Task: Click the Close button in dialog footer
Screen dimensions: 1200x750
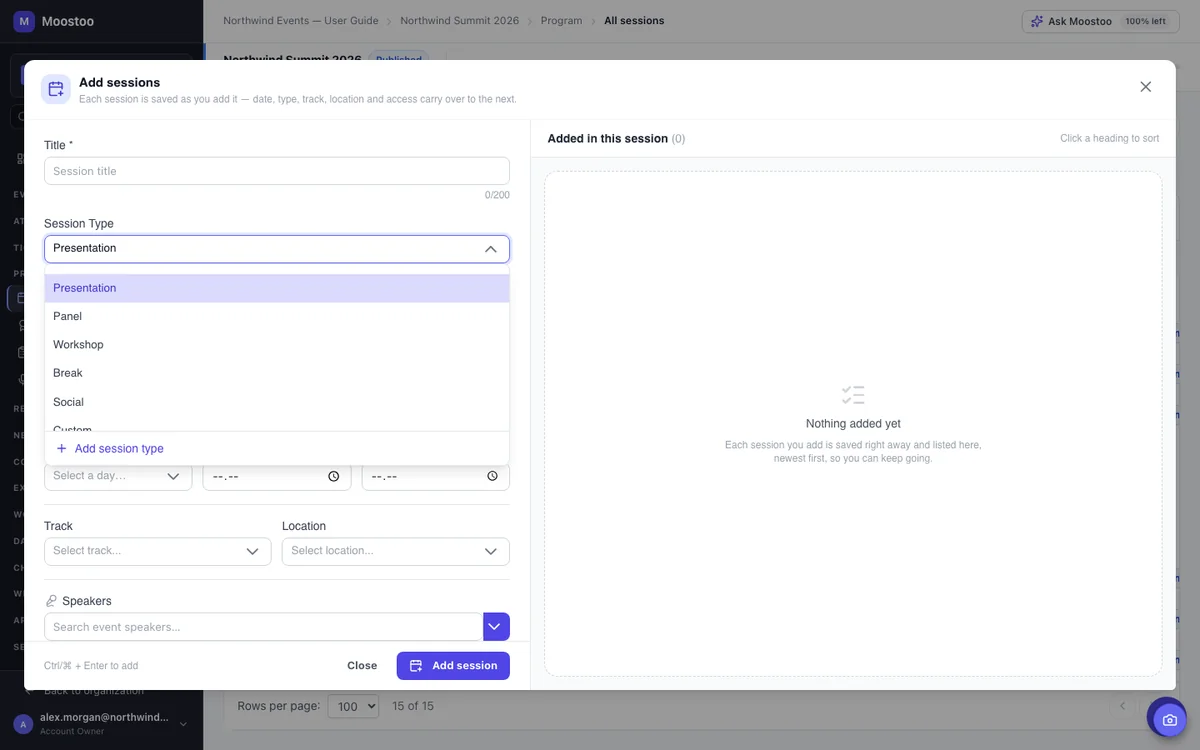Action: point(362,666)
